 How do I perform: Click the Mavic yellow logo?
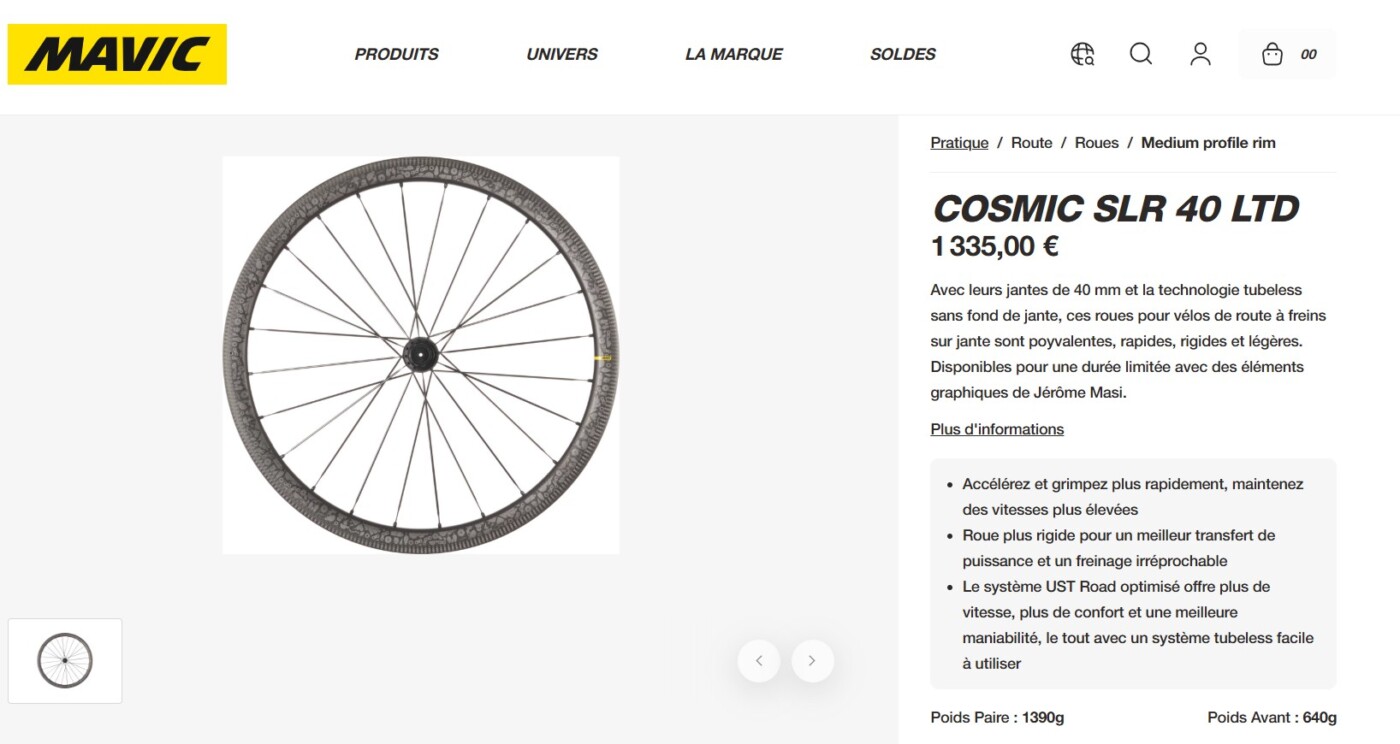[117, 54]
